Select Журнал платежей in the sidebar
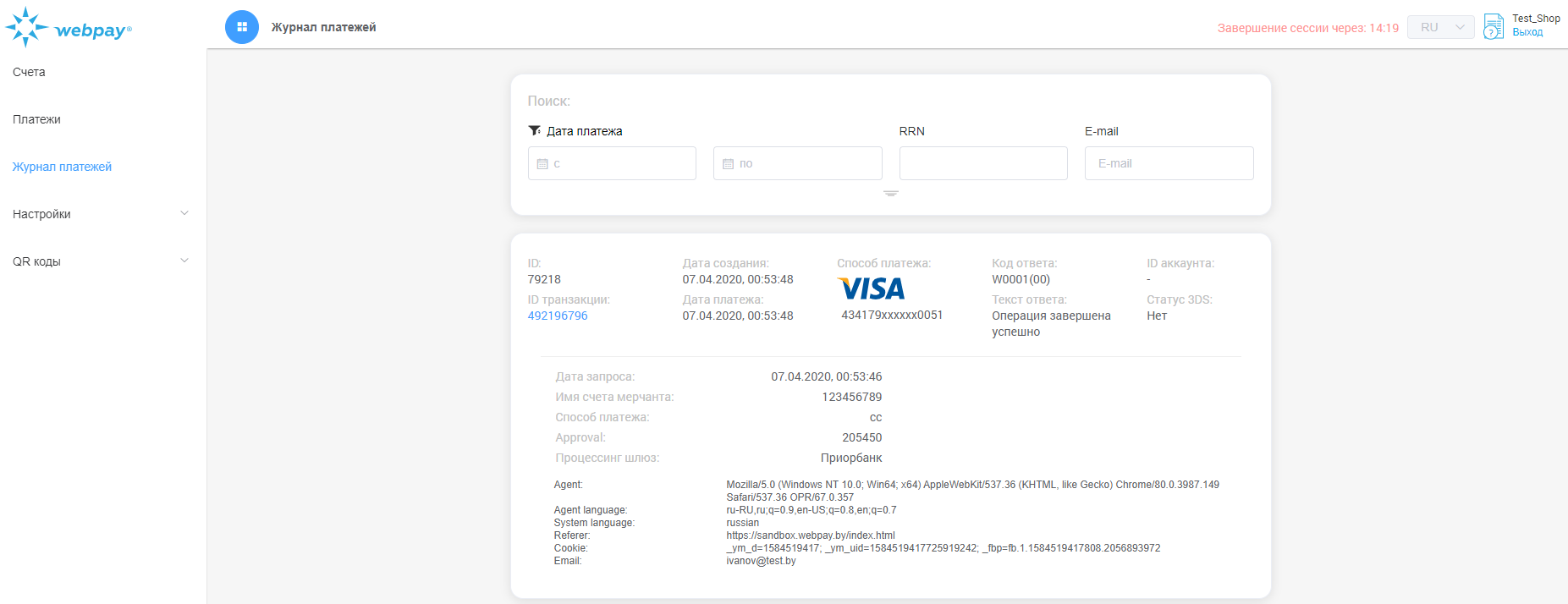Image resolution: width=1568 pixels, height=604 pixels. pyautogui.click(x=62, y=167)
